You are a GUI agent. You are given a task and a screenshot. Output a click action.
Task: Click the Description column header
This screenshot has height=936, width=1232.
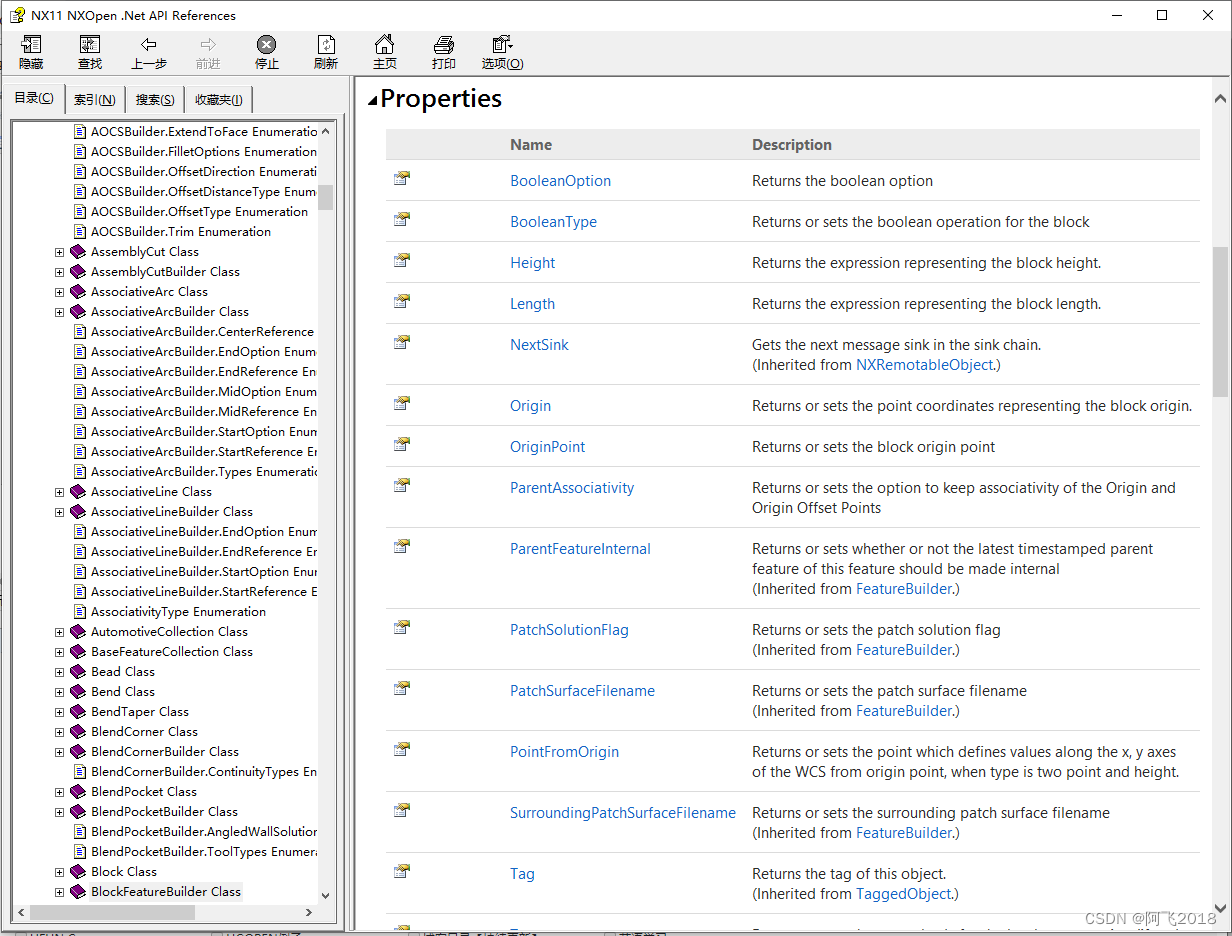click(x=791, y=145)
